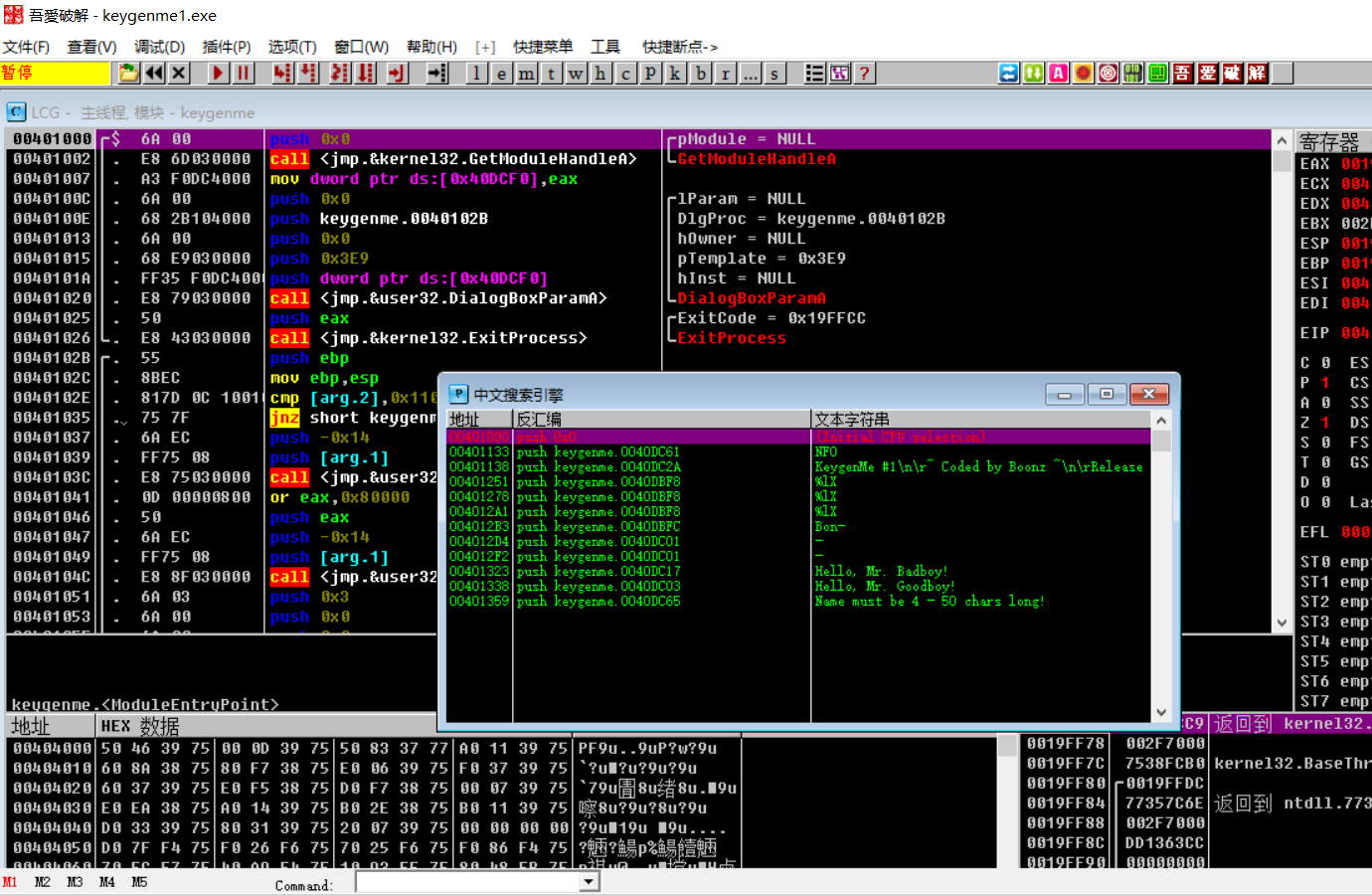Open the call stack 'k' toolbar button
This screenshot has height=895, width=1372.
point(675,73)
